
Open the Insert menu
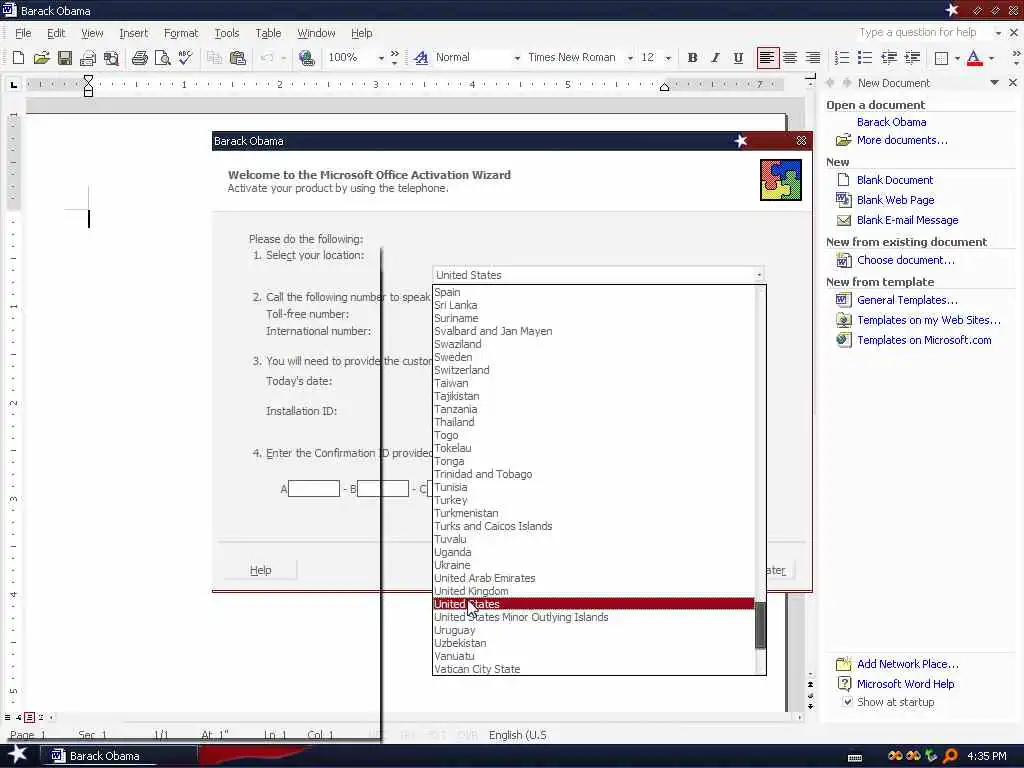(133, 33)
